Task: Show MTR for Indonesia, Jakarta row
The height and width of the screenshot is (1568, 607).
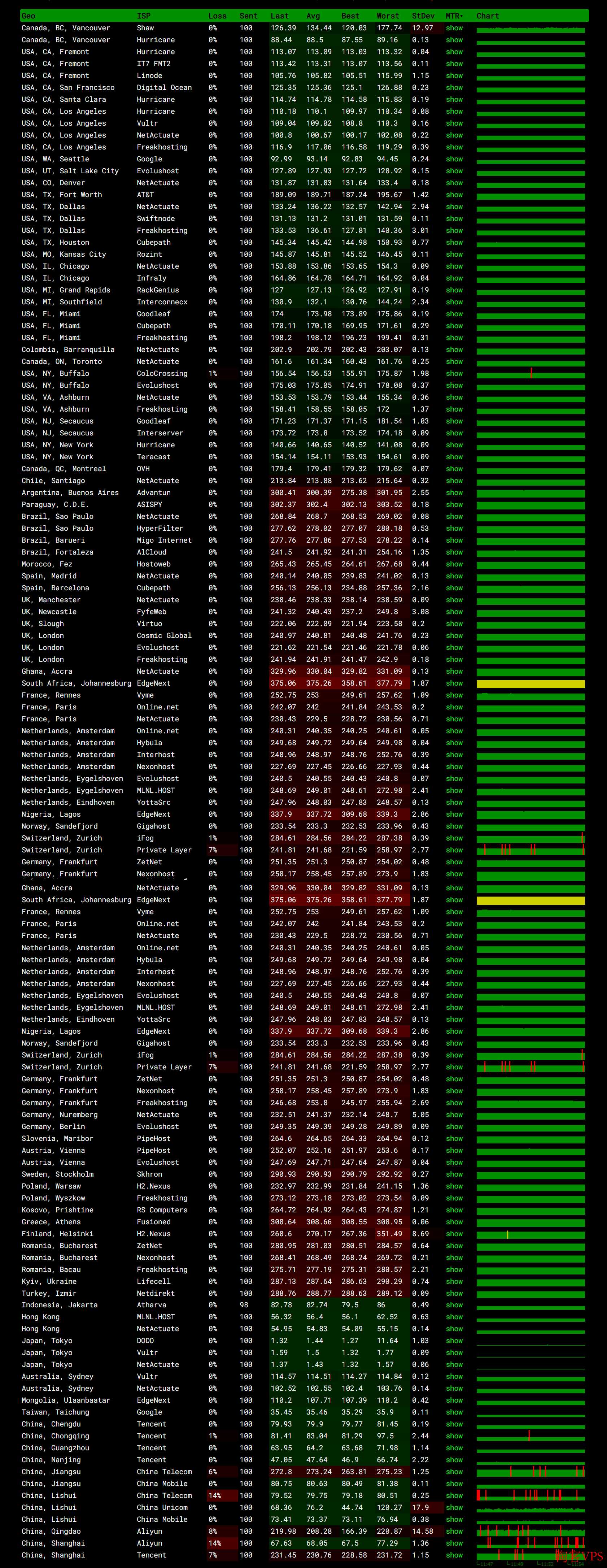Action: tap(454, 1305)
